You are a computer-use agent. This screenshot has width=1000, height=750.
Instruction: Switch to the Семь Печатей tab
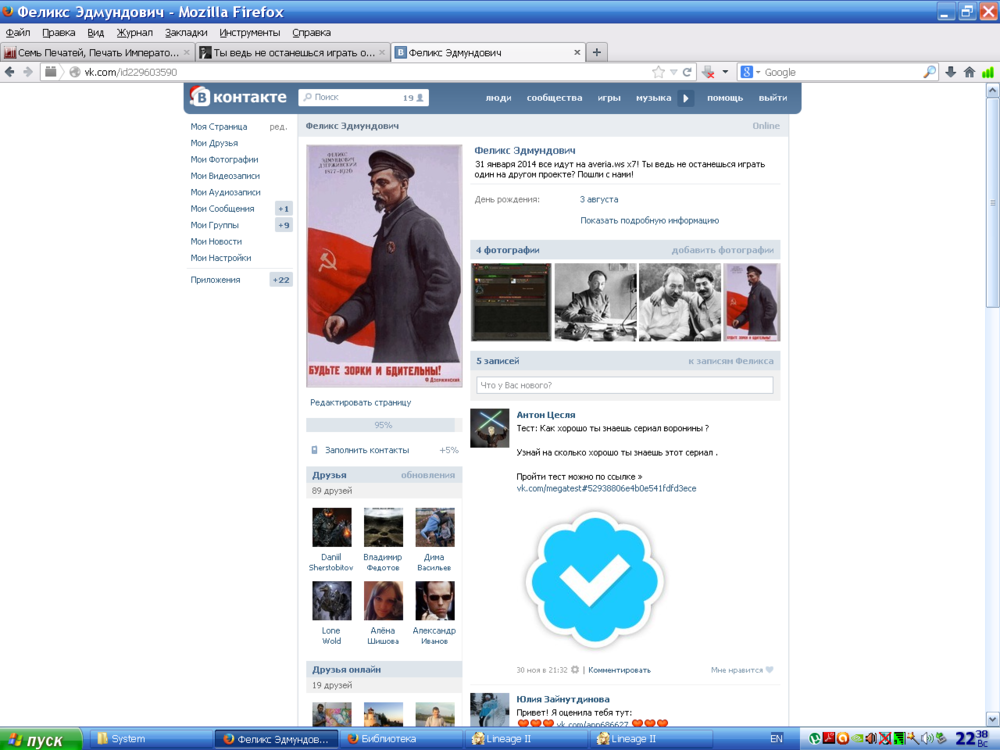click(x=95, y=52)
